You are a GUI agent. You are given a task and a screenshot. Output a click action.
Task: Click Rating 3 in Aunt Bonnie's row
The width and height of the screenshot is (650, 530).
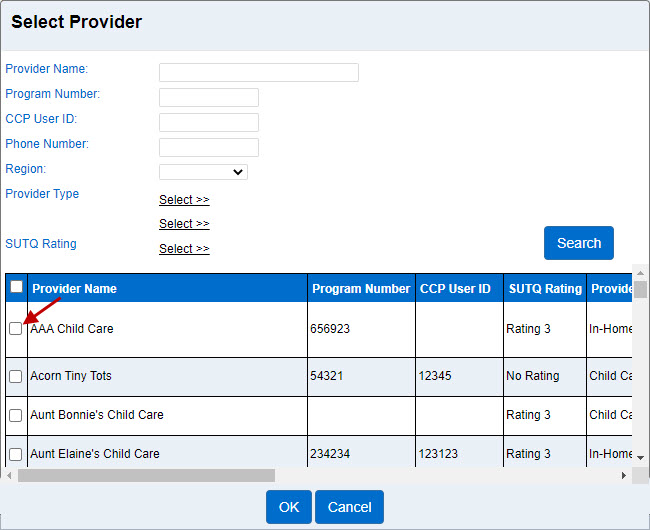click(528, 415)
